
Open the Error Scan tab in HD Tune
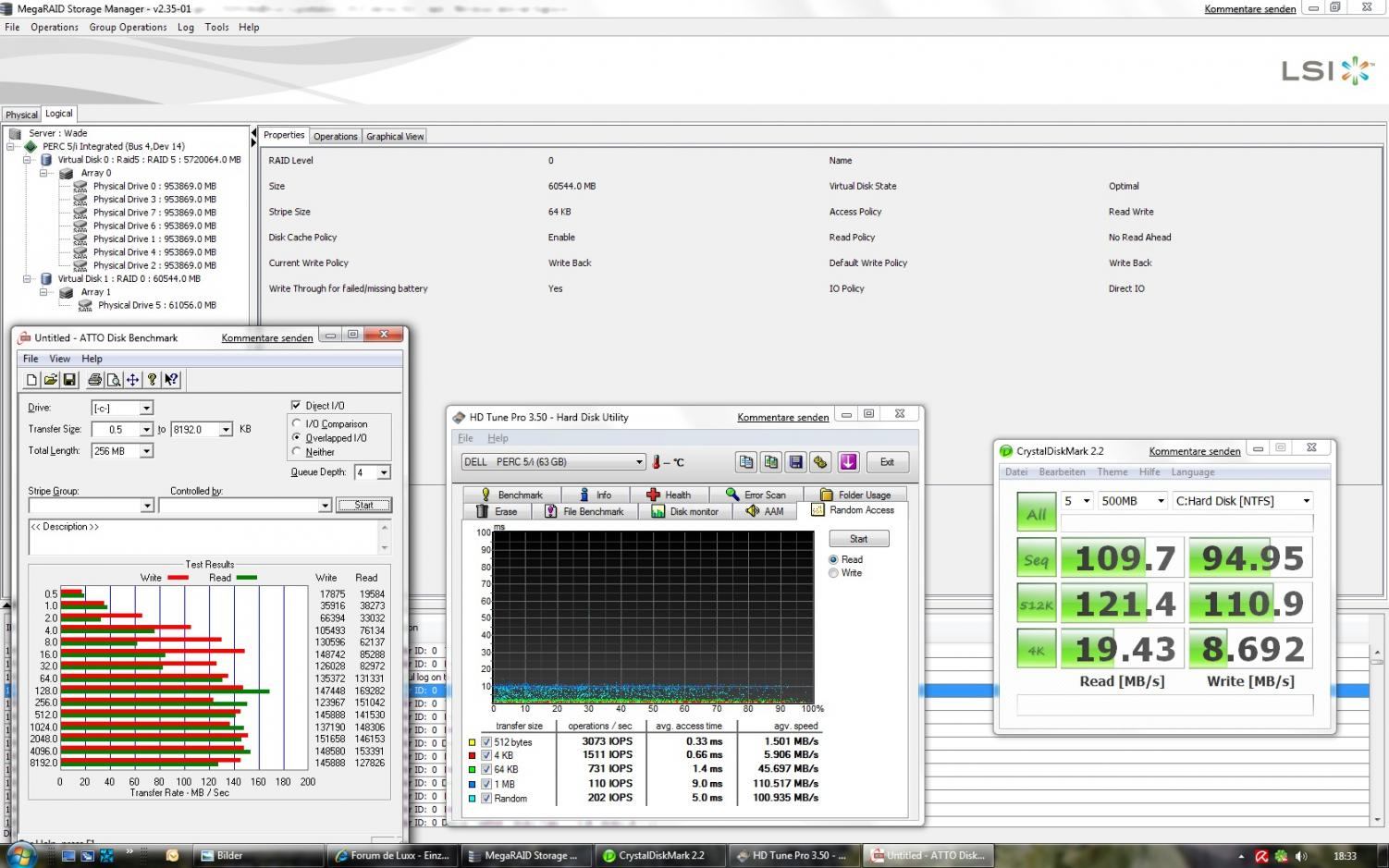click(x=756, y=495)
